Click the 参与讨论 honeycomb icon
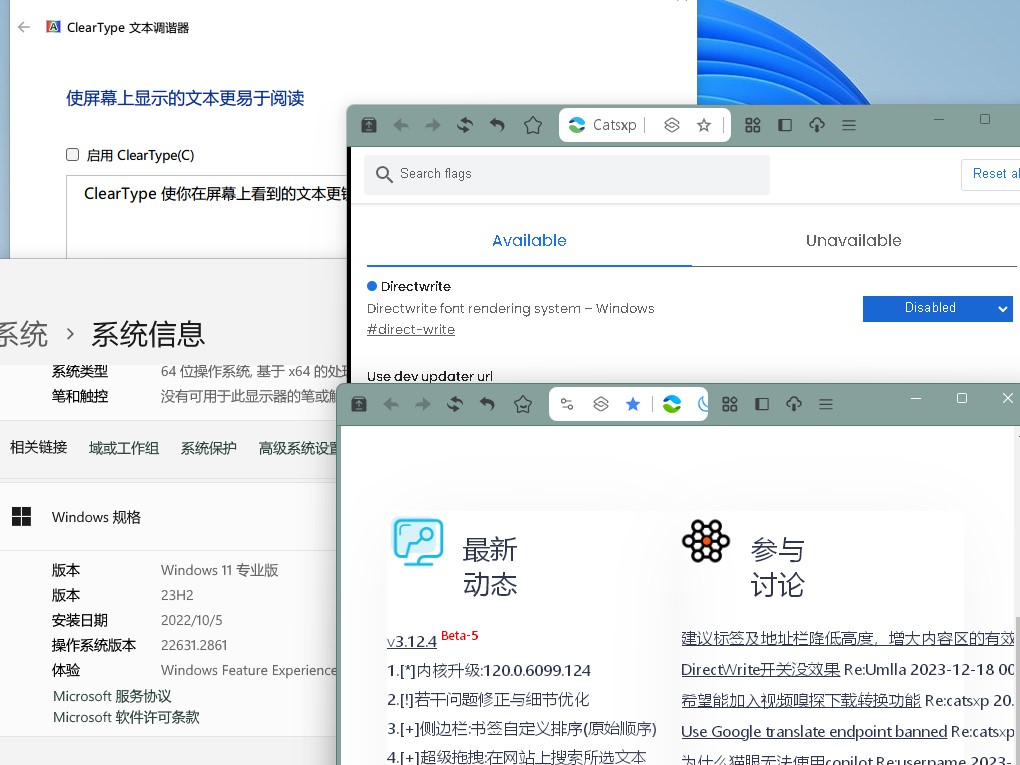Viewport: 1020px width, 765px height. 706,541
